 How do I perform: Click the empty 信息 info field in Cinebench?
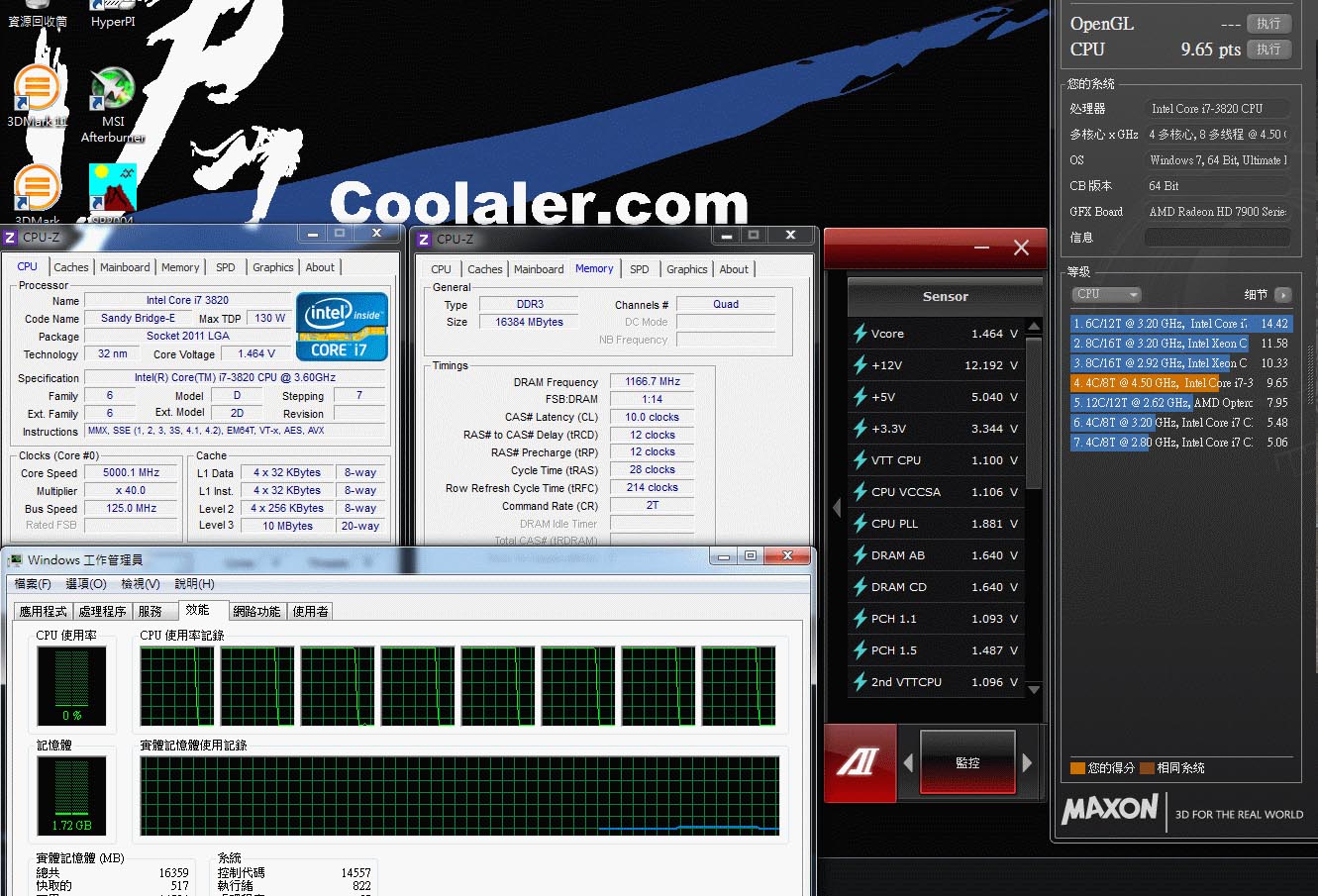pos(1217,238)
